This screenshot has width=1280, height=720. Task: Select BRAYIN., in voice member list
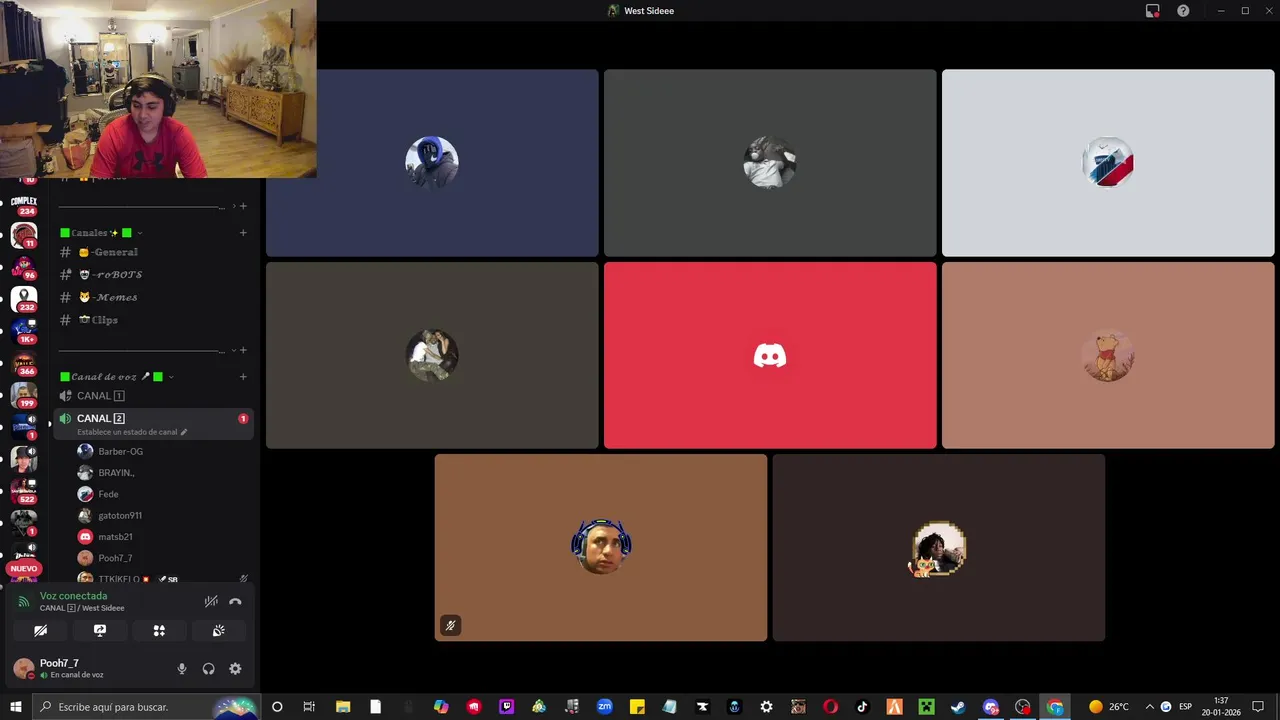[x=163, y=473]
